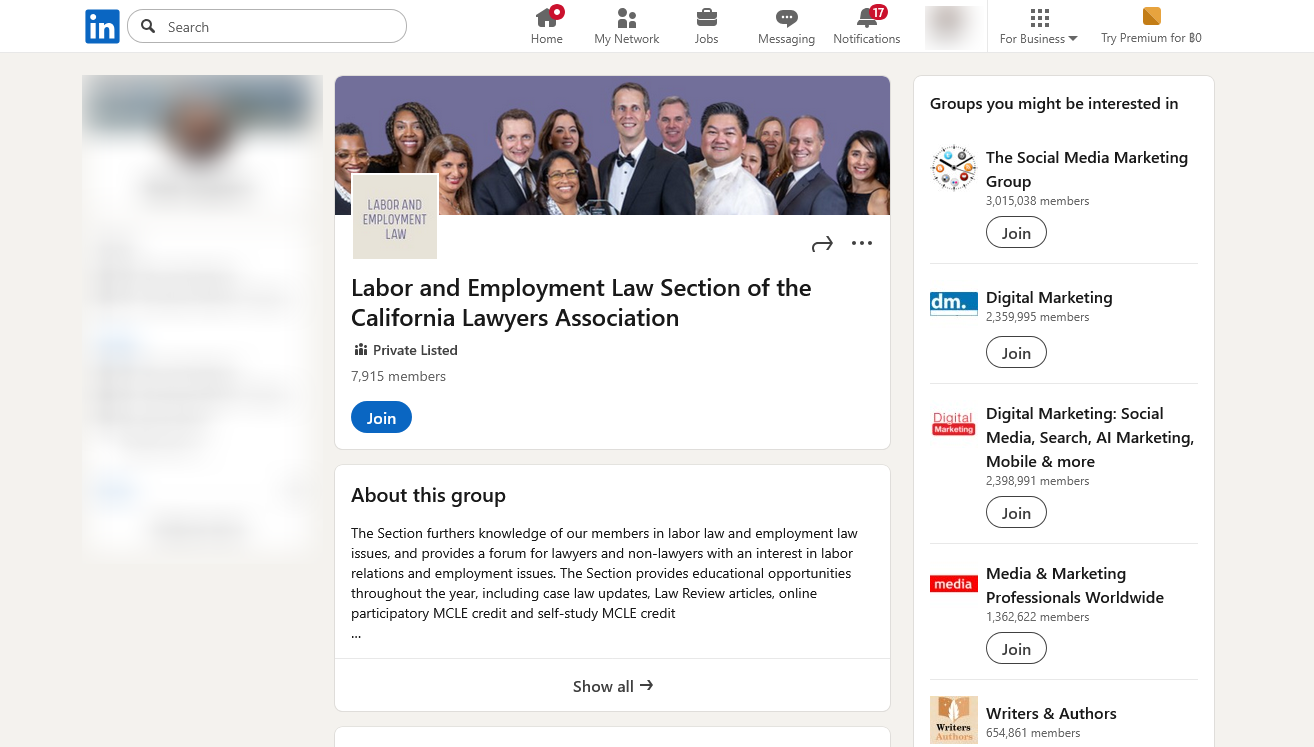Click the LinkedIn logo icon
The height and width of the screenshot is (747, 1314).
point(102,27)
